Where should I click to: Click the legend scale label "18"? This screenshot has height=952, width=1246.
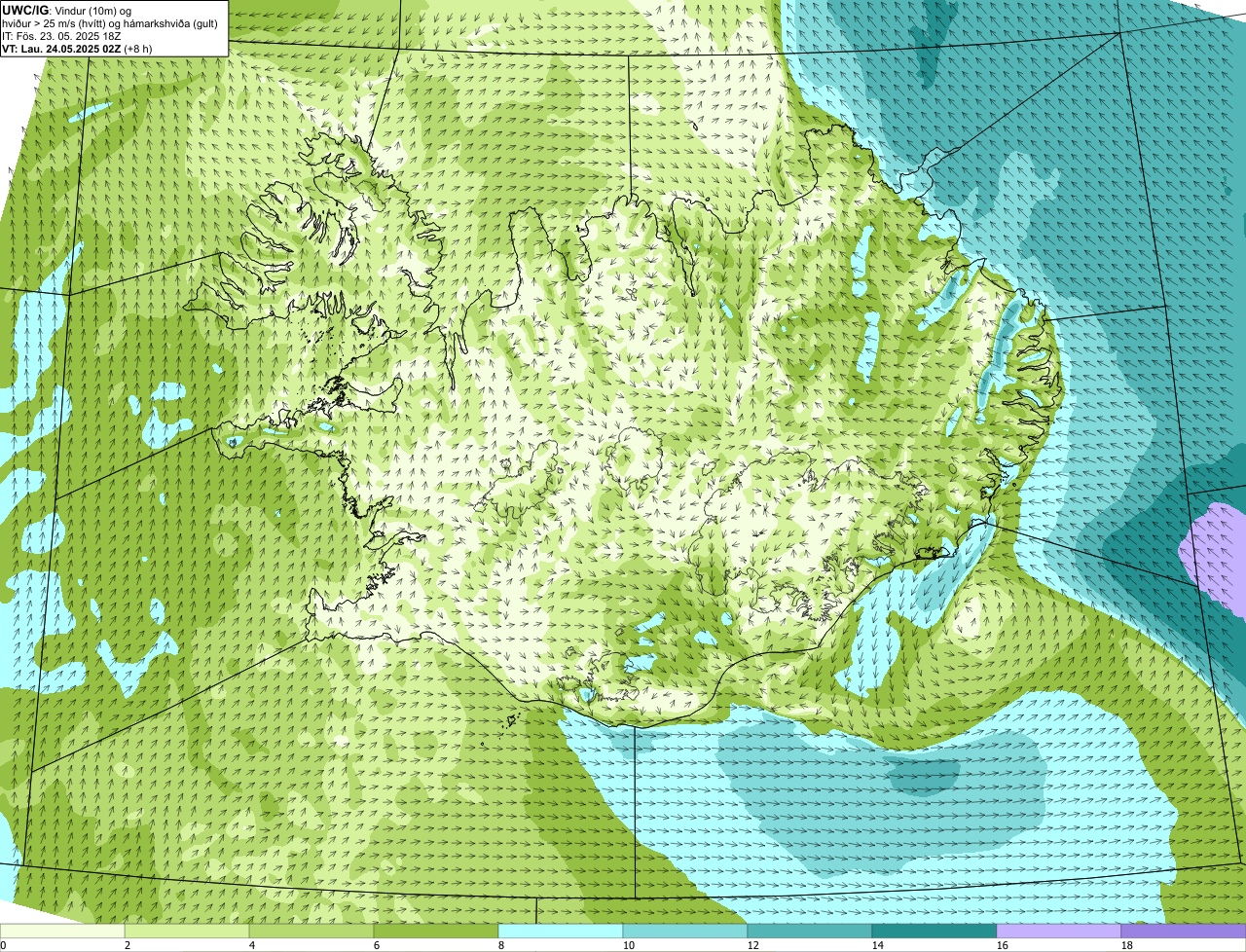[1127, 945]
